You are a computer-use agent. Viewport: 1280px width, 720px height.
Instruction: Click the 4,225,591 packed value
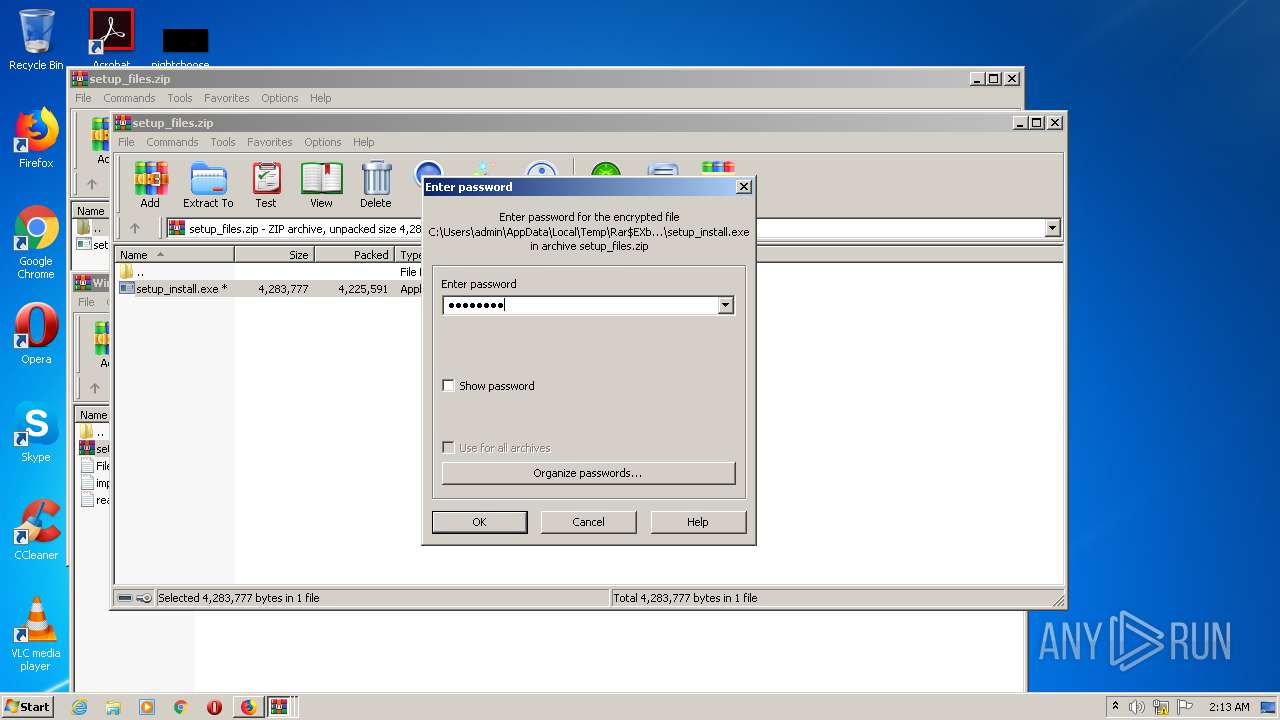click(363, 289)
